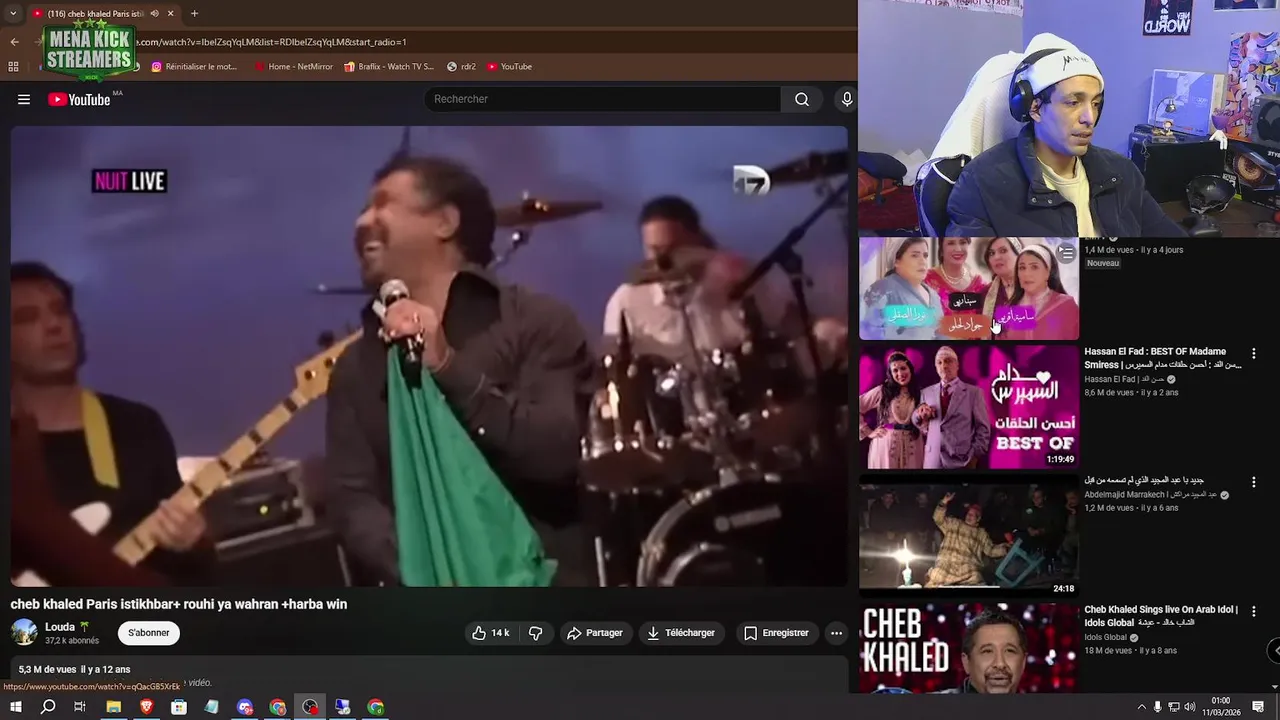Show hidden system tray icons

pos(1142,707)
